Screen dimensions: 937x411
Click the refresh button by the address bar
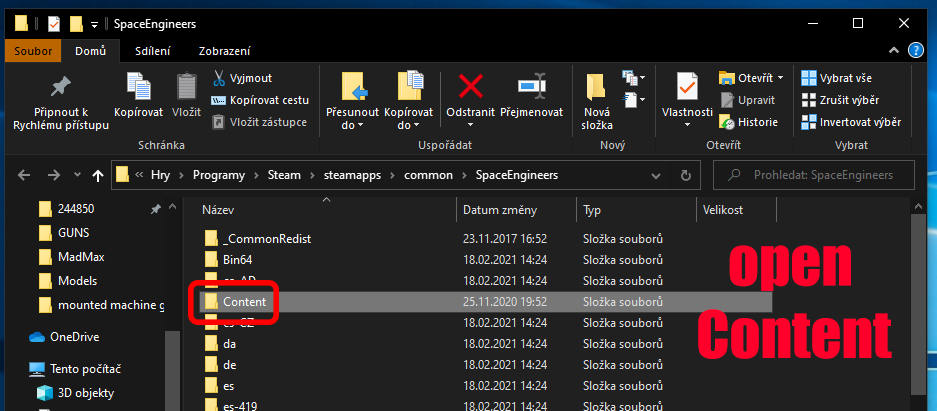686,176
